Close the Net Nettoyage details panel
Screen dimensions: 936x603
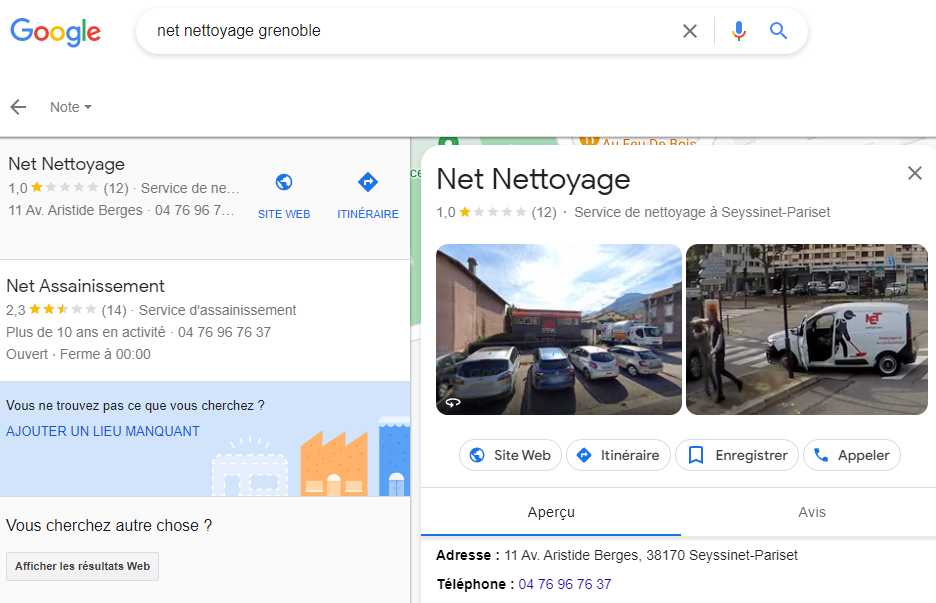coord(915,173)
